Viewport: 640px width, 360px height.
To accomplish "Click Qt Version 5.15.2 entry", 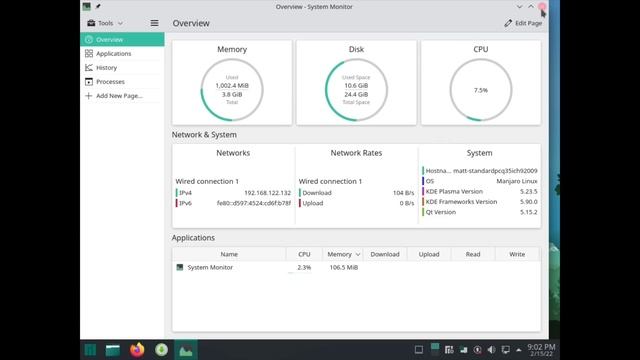I will tap(480, 212).
